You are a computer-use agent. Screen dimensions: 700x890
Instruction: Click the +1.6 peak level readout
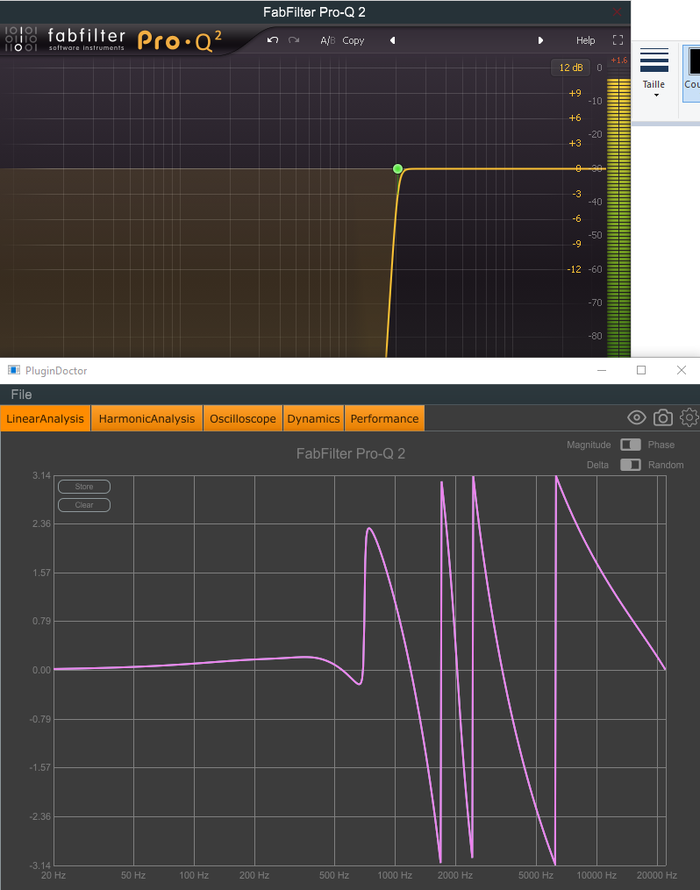coord(619,60)
